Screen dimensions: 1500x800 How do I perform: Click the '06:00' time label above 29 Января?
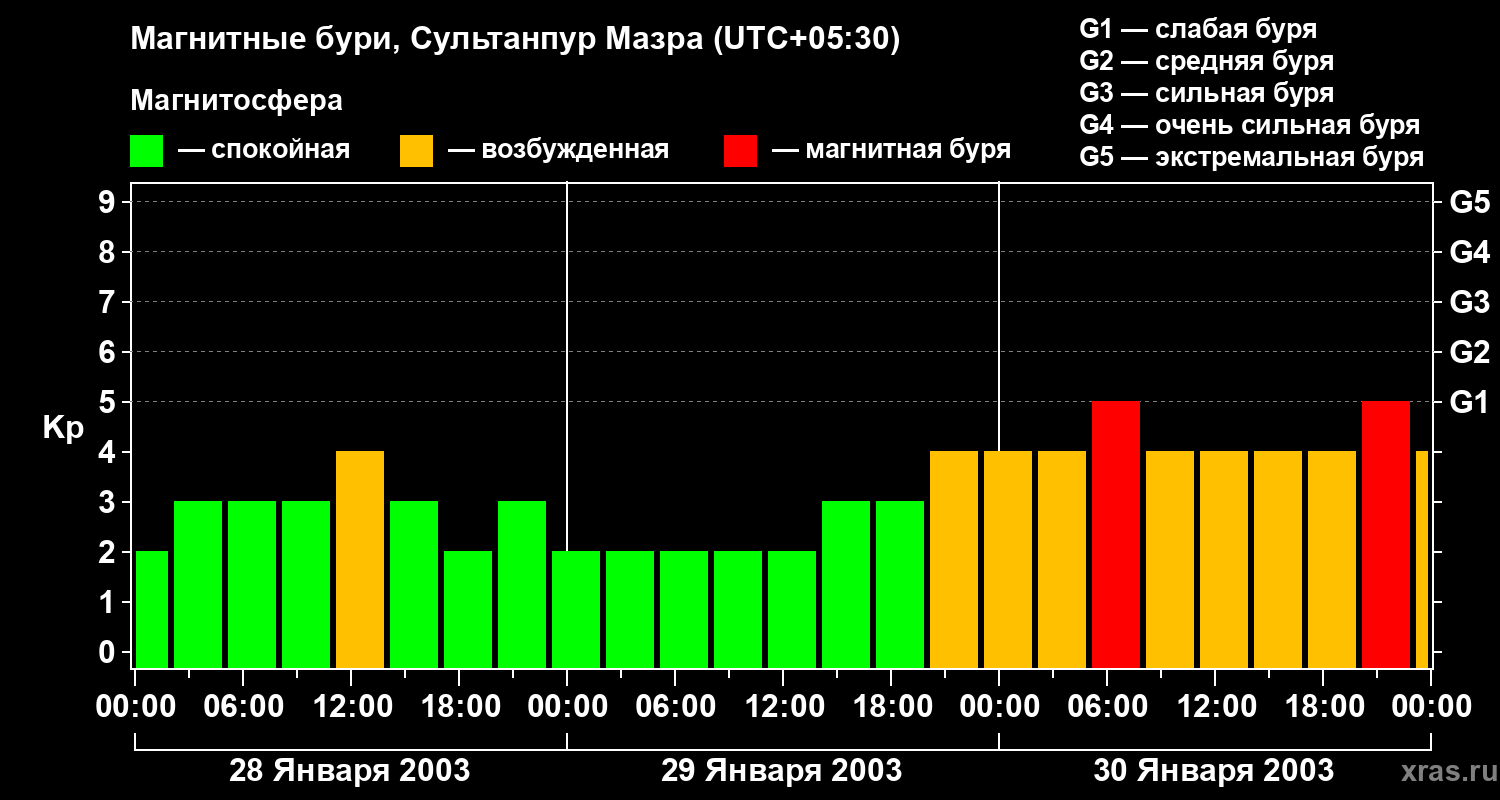(675, 706)
